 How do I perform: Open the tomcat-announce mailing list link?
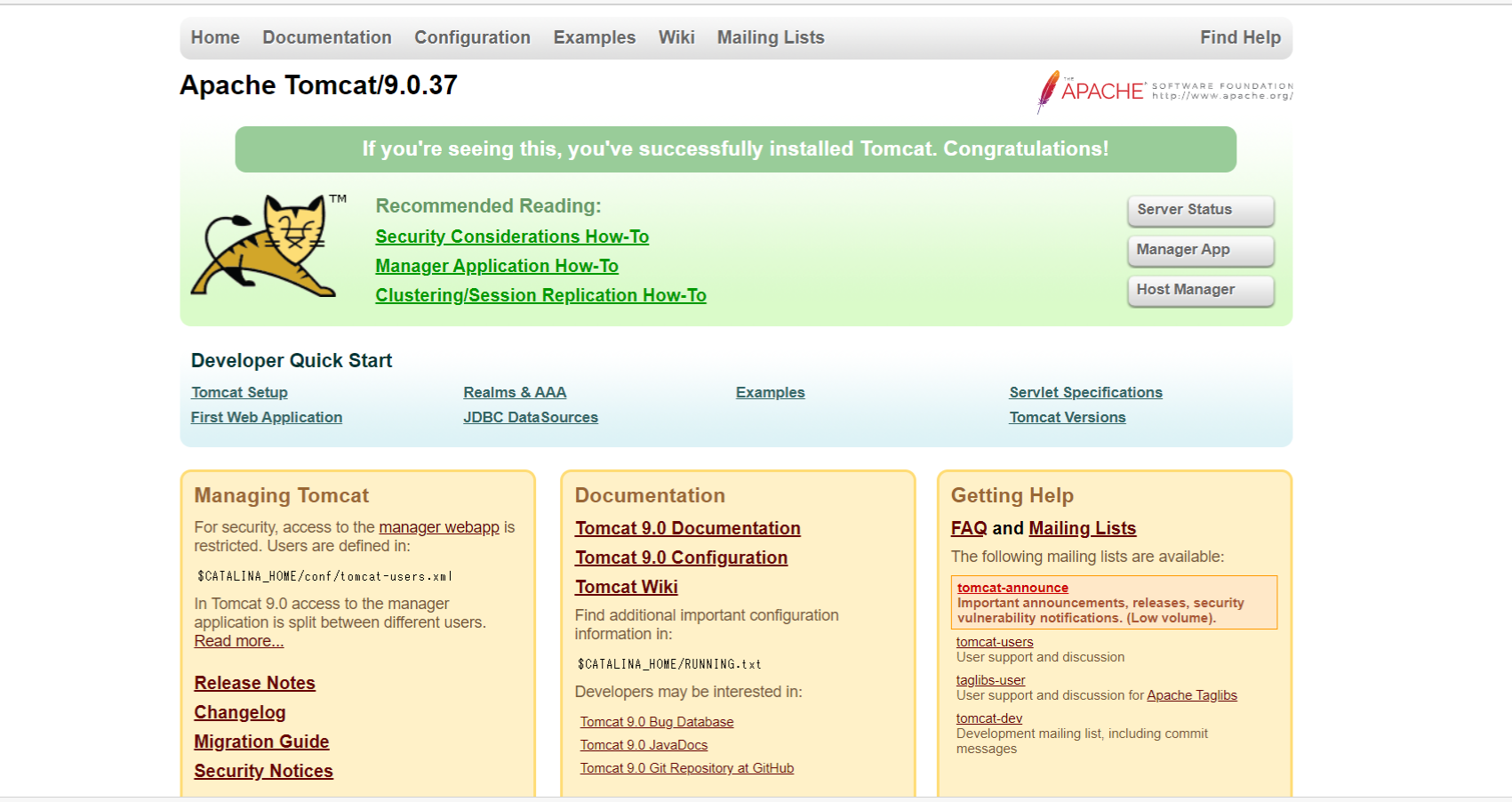[1012, 588]
